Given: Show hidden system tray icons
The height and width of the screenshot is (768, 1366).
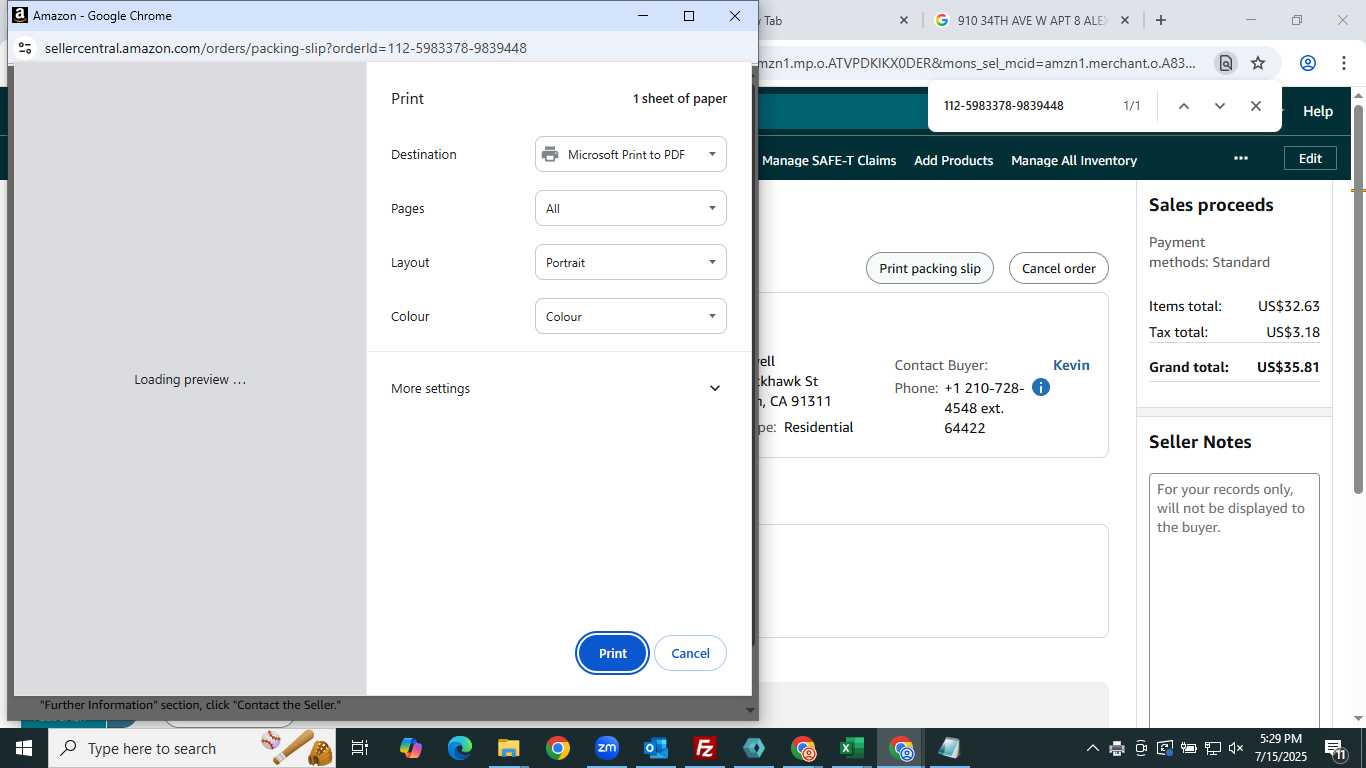Looking at the screenshot, I should pos(1092,748).
